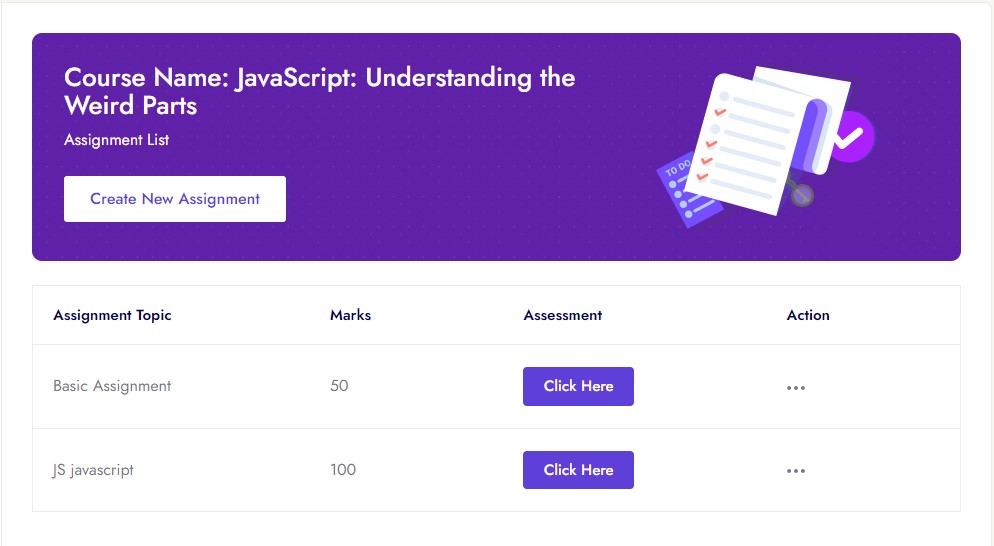Click the top red checkmark on the checklist

tap(720, 112)
